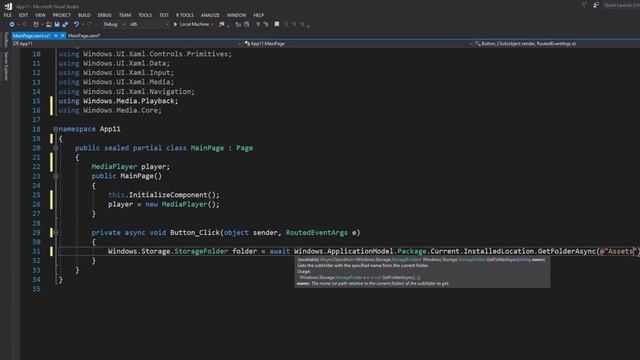
Task: Open the PROJECT menu
Action: click(x=62, y=15)
